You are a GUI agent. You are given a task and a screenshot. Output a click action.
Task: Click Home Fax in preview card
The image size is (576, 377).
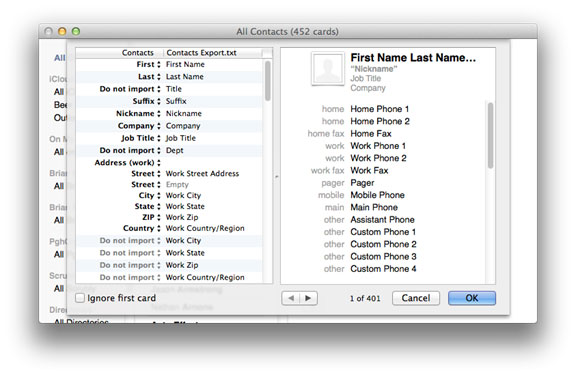(371, 134)
